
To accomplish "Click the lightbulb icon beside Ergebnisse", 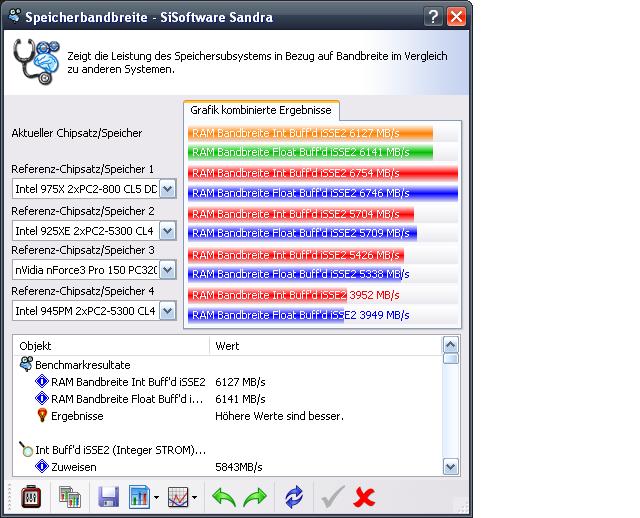I will point(42,416).
